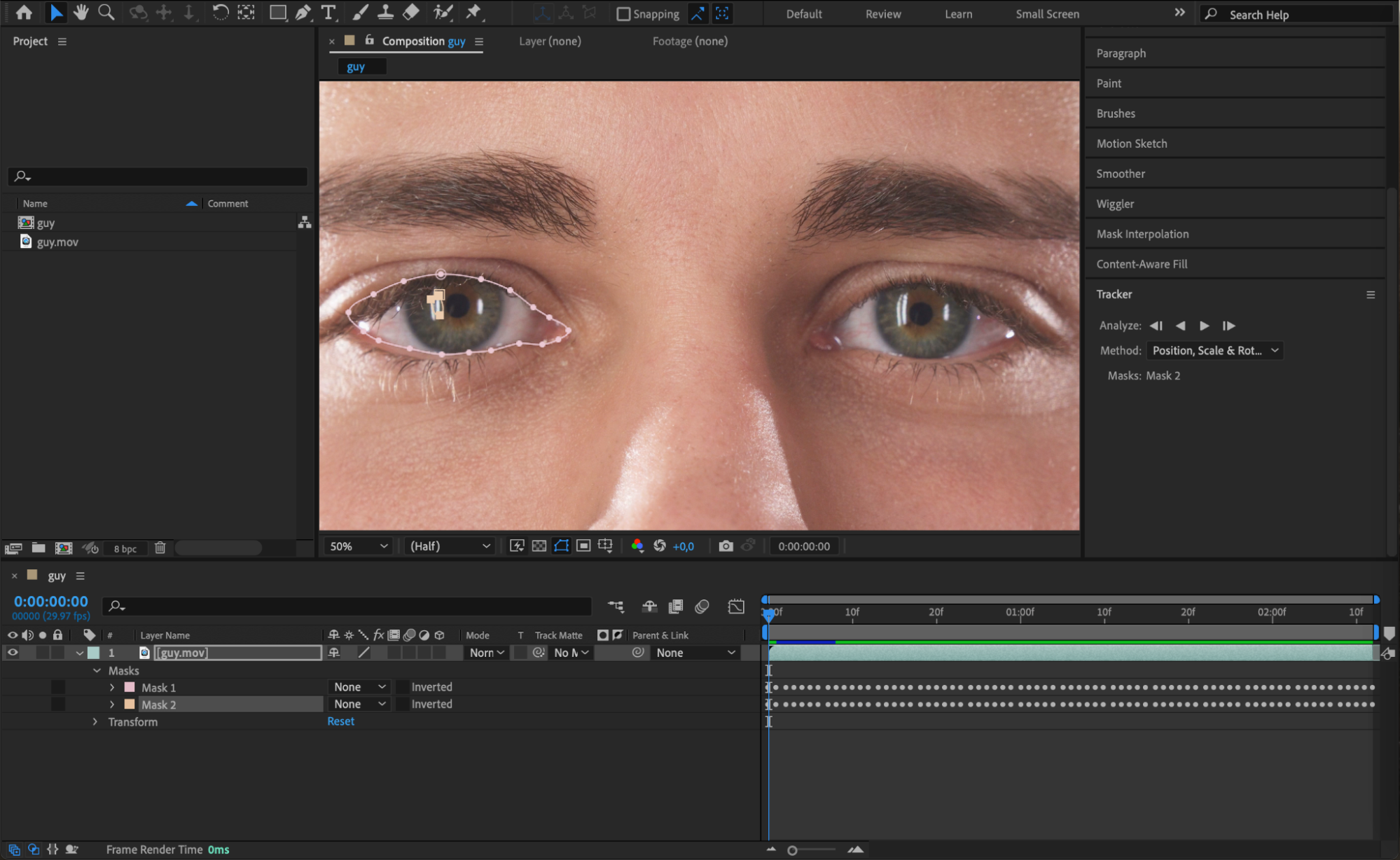Delete selected project item with trash icon
Viewport: 1400px width, 860px height.
(x=160, y=548)
